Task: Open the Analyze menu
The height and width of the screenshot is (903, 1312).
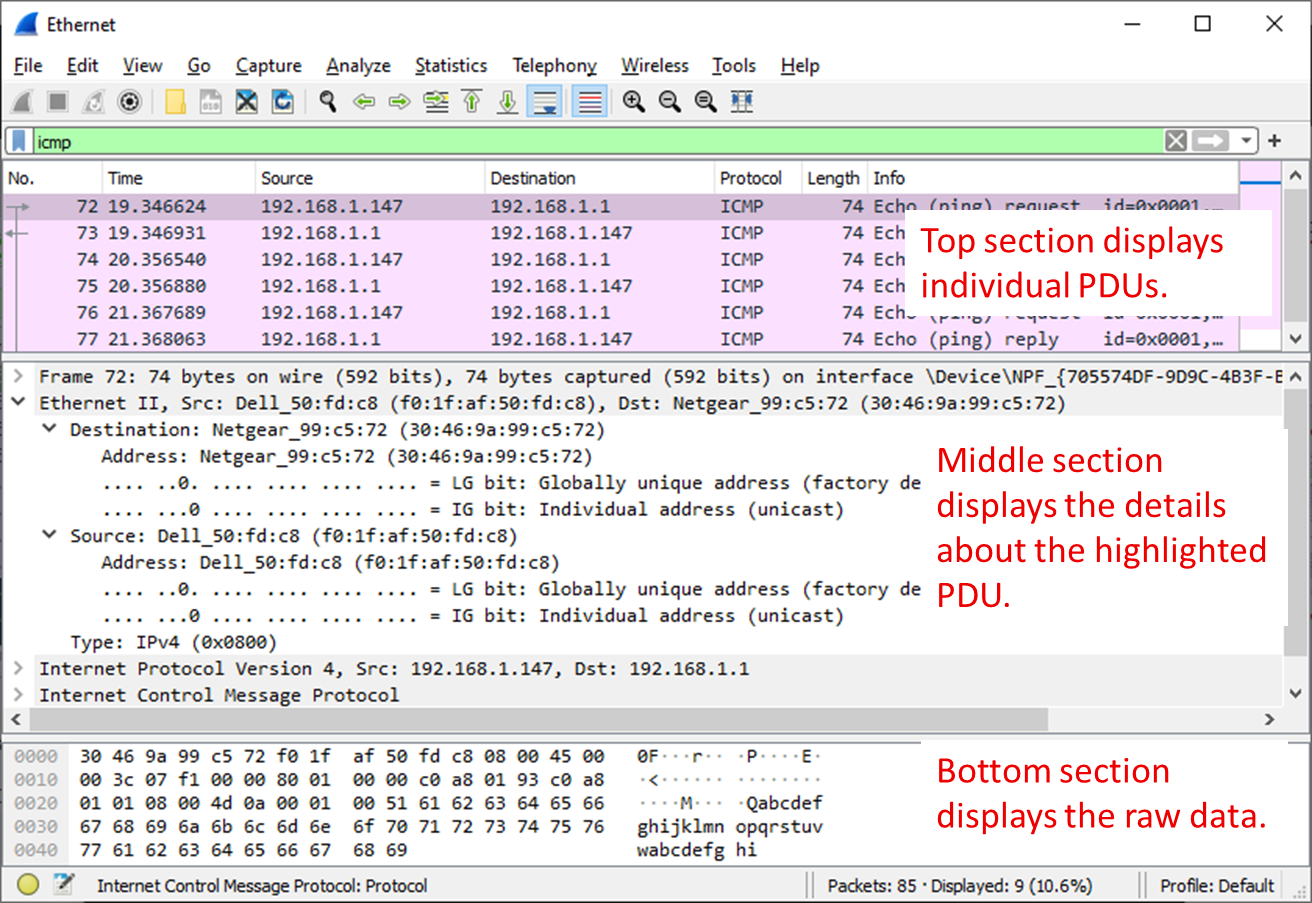Action: tap(358, 65)
